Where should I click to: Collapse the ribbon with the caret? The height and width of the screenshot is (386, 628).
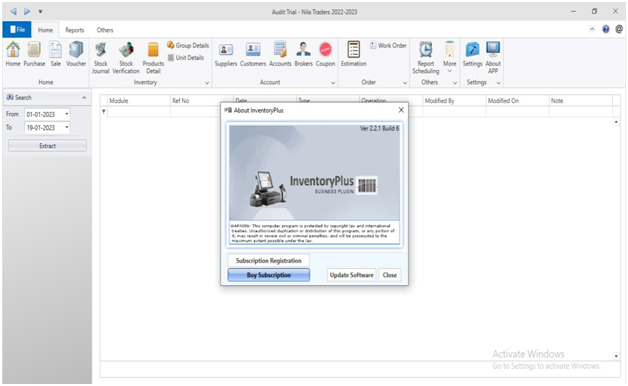[x=592, y=29]
